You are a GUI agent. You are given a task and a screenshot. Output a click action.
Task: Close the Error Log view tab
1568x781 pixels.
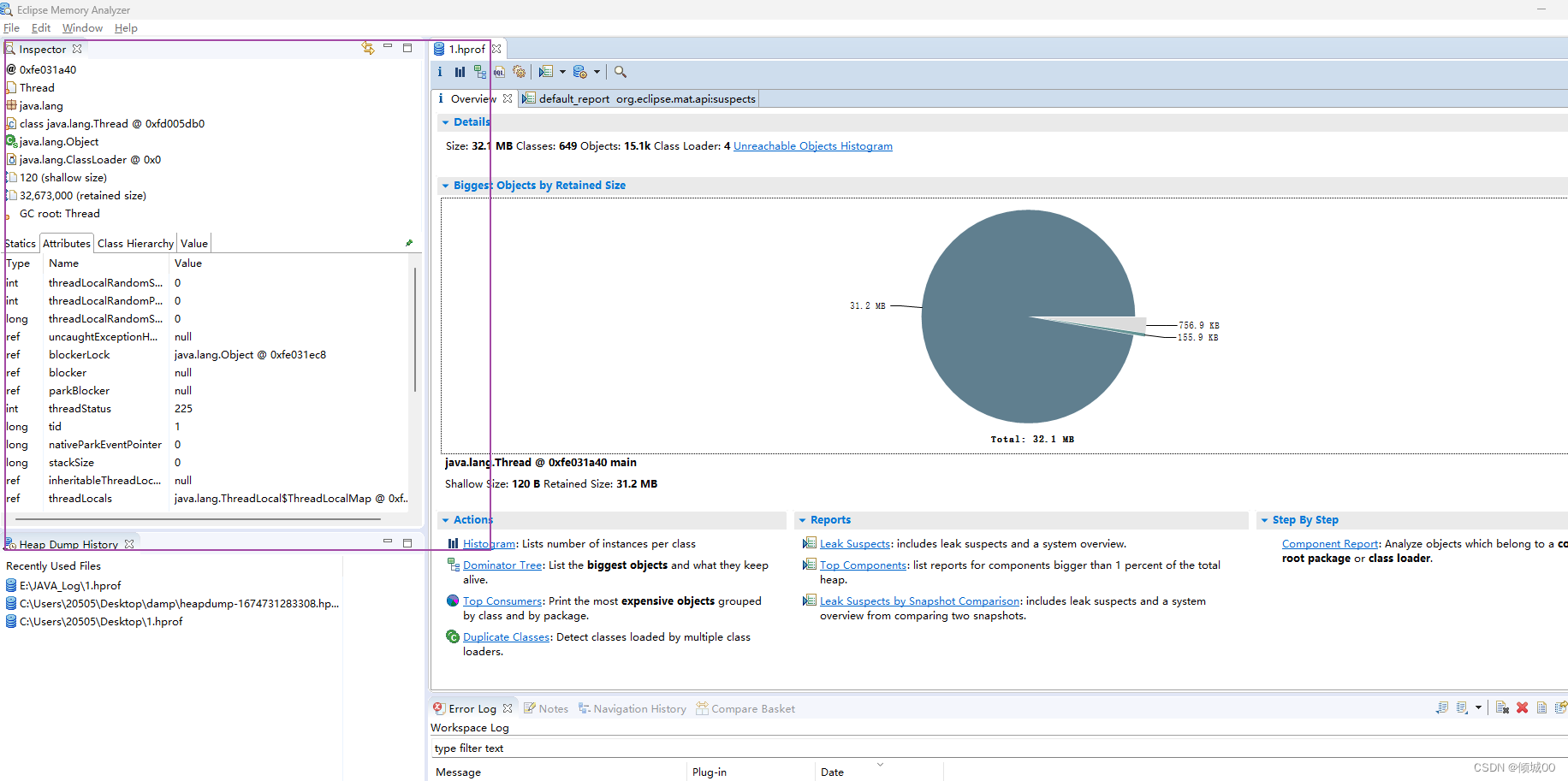(x=508, y=708)
